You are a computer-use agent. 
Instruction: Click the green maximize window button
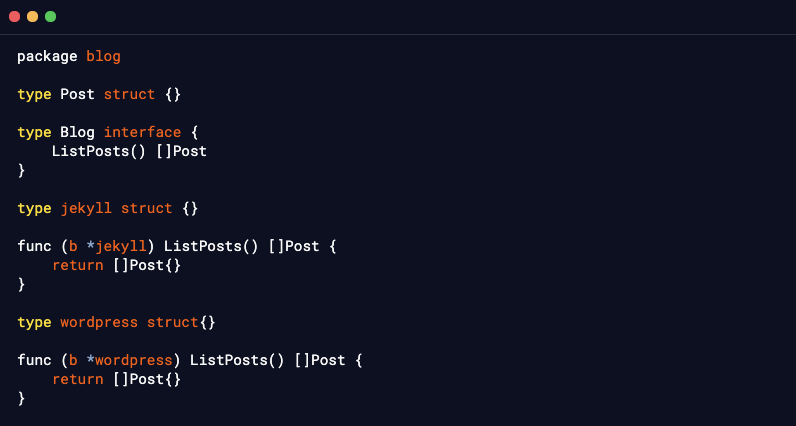tap(50, 17)
